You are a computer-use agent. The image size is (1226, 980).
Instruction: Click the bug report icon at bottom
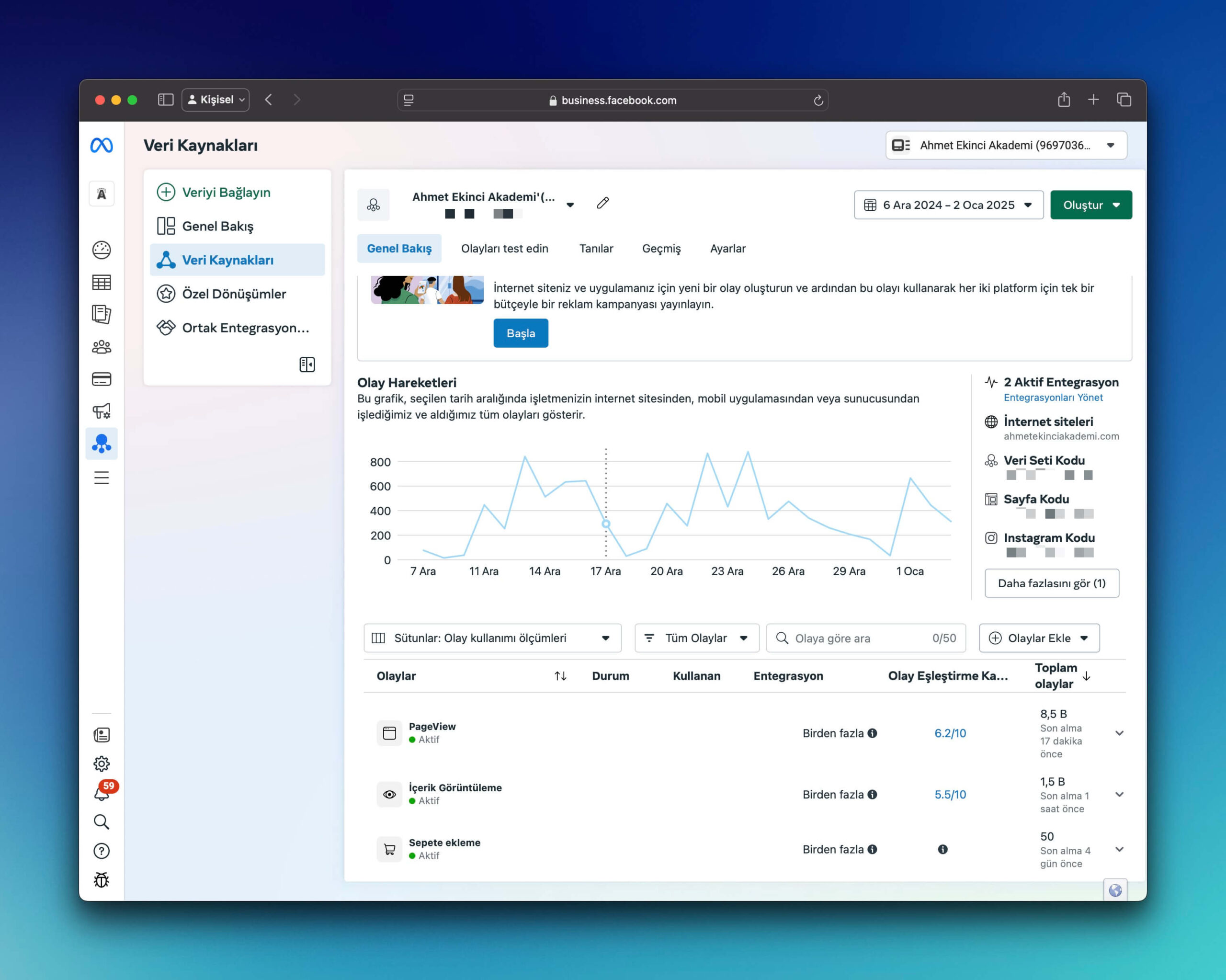pyautogui.click(x=101, y=880)
